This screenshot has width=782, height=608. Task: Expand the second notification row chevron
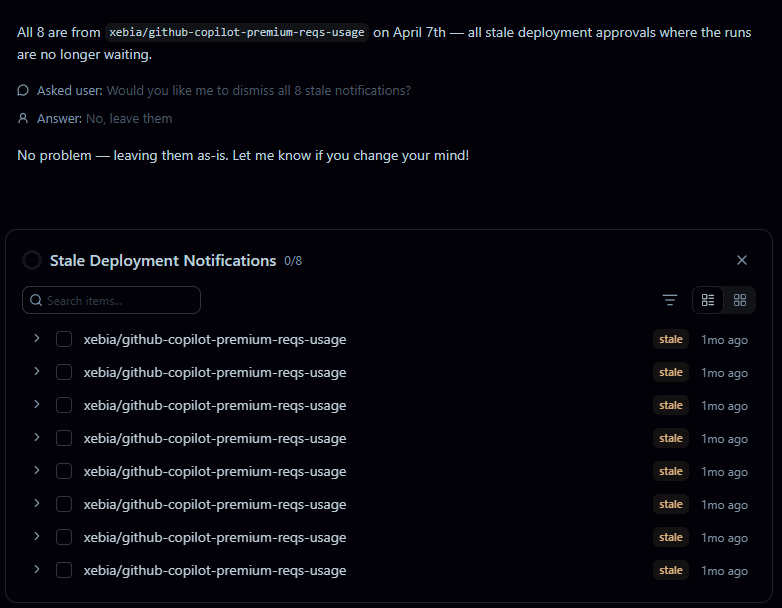[x=36, y=371]
